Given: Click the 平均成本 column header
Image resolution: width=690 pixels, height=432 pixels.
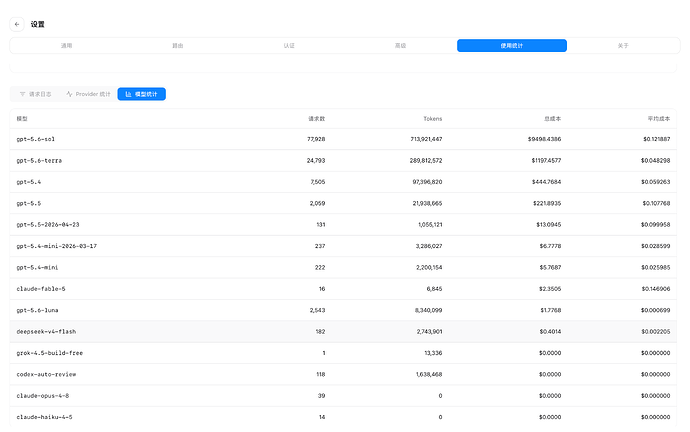Looking at the screenshot, I should pos(659,119).
